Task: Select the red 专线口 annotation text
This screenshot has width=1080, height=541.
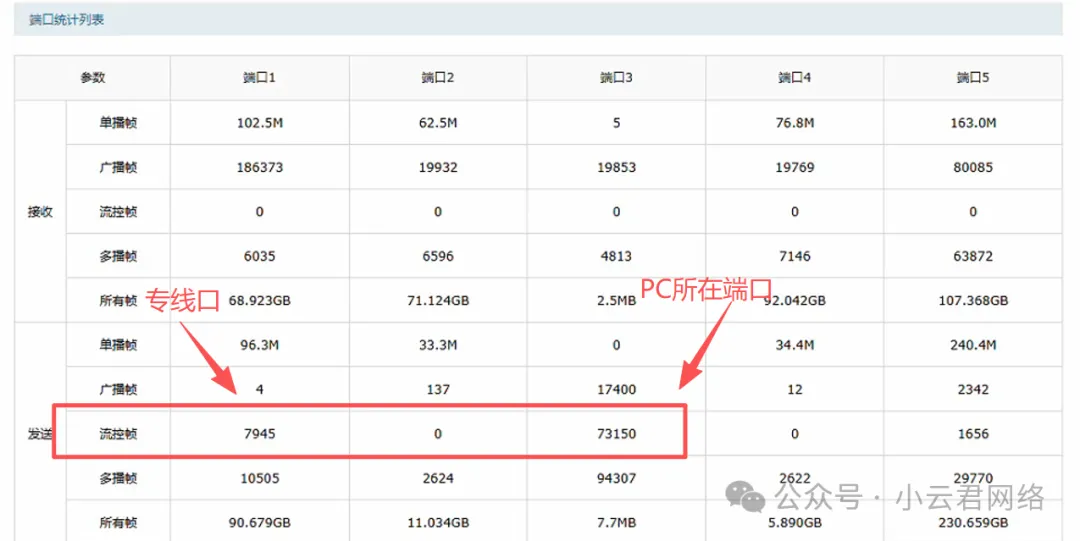Action: pos(183,300)
